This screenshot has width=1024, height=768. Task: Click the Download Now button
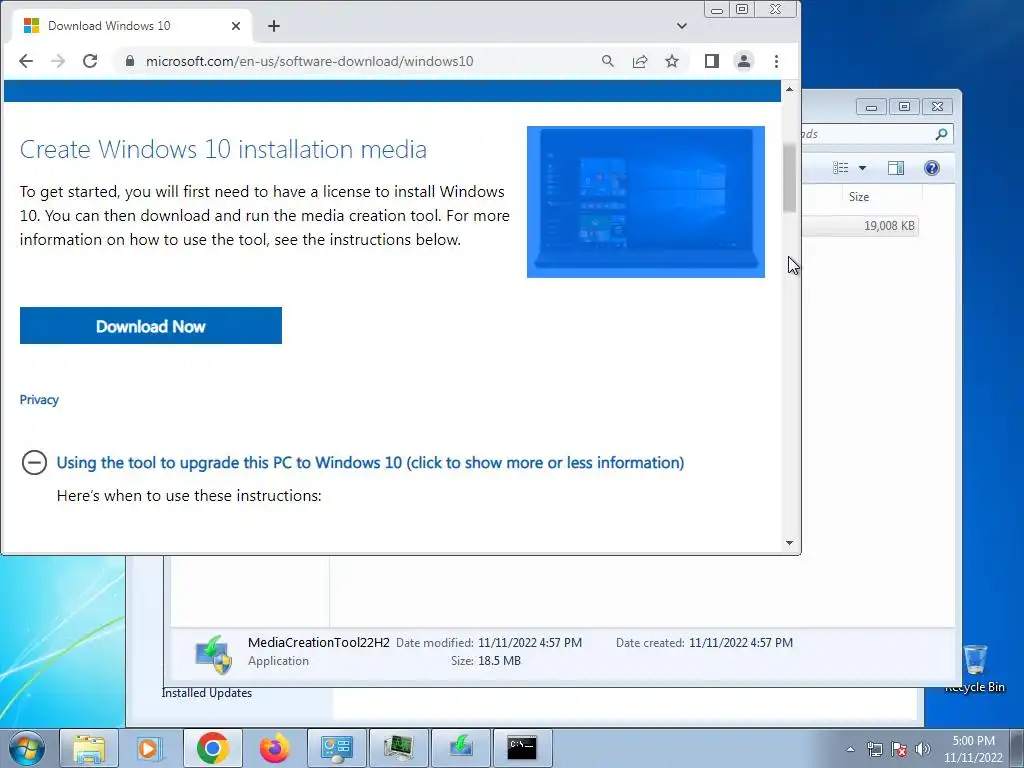[151, 326]
